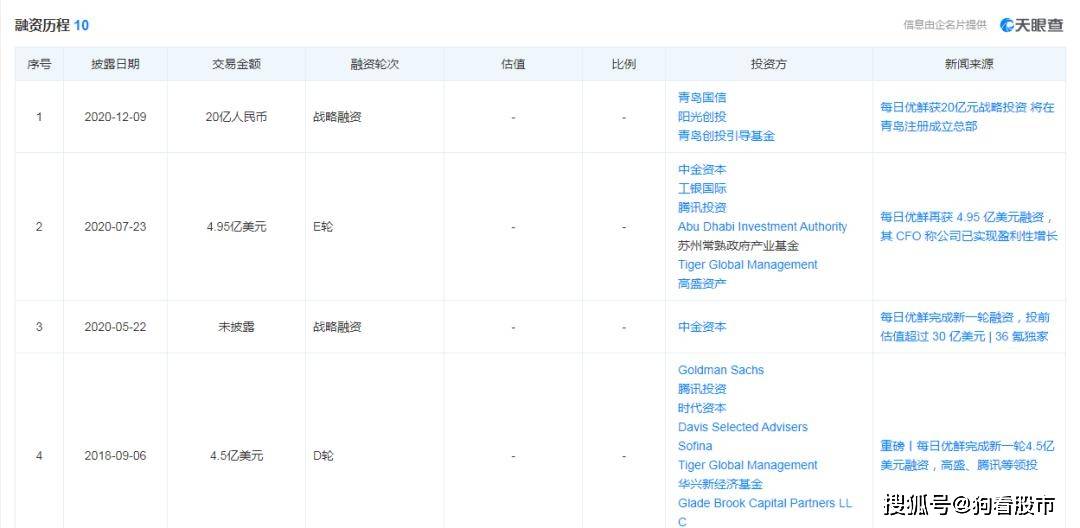Click the 序号 column header
Image resolution: width=1080 pixels, height=528 pixels.
pos(39,64)
